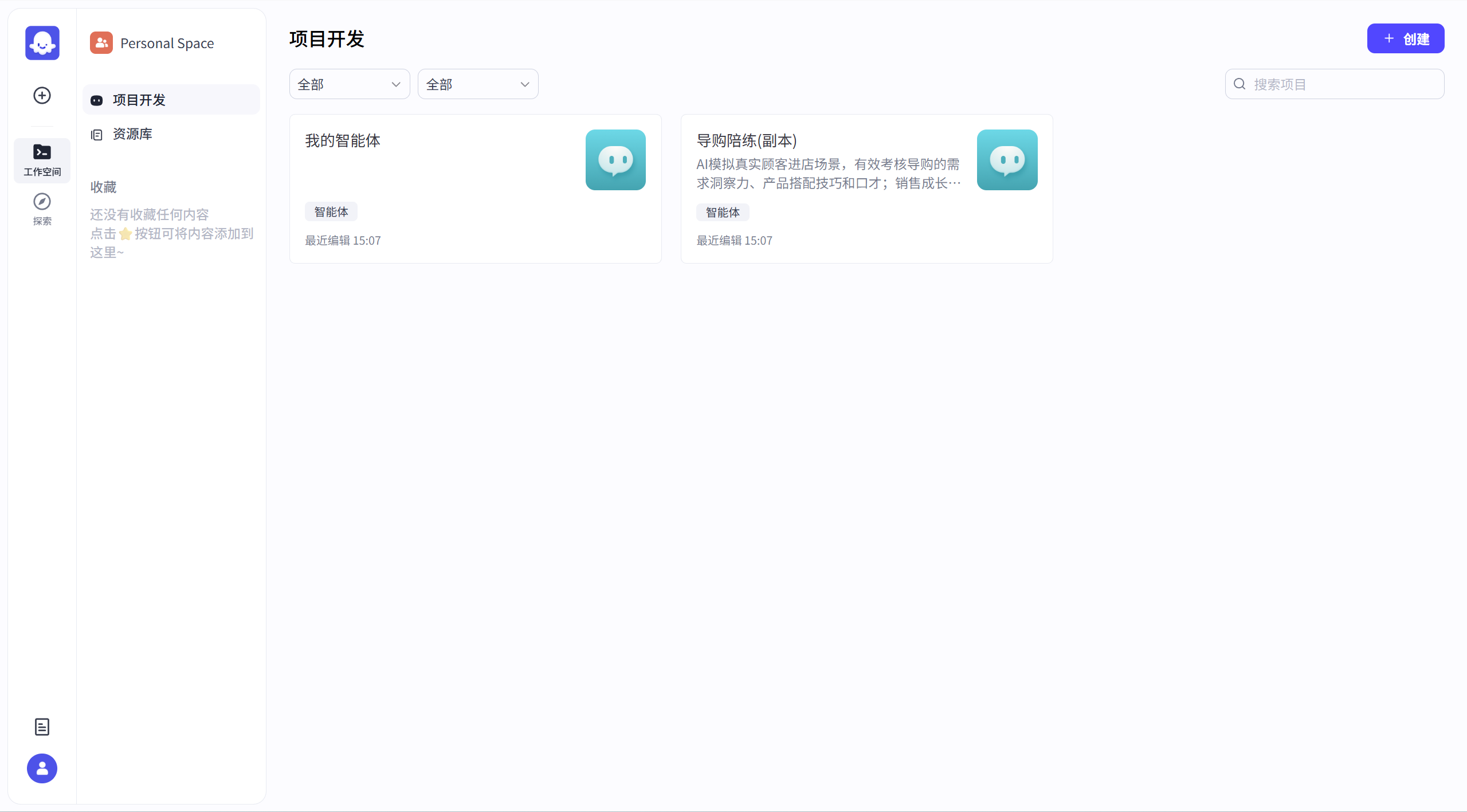
Task: Click the 智能体 tag on 我的智能体 card
Action: pos(331,212)
